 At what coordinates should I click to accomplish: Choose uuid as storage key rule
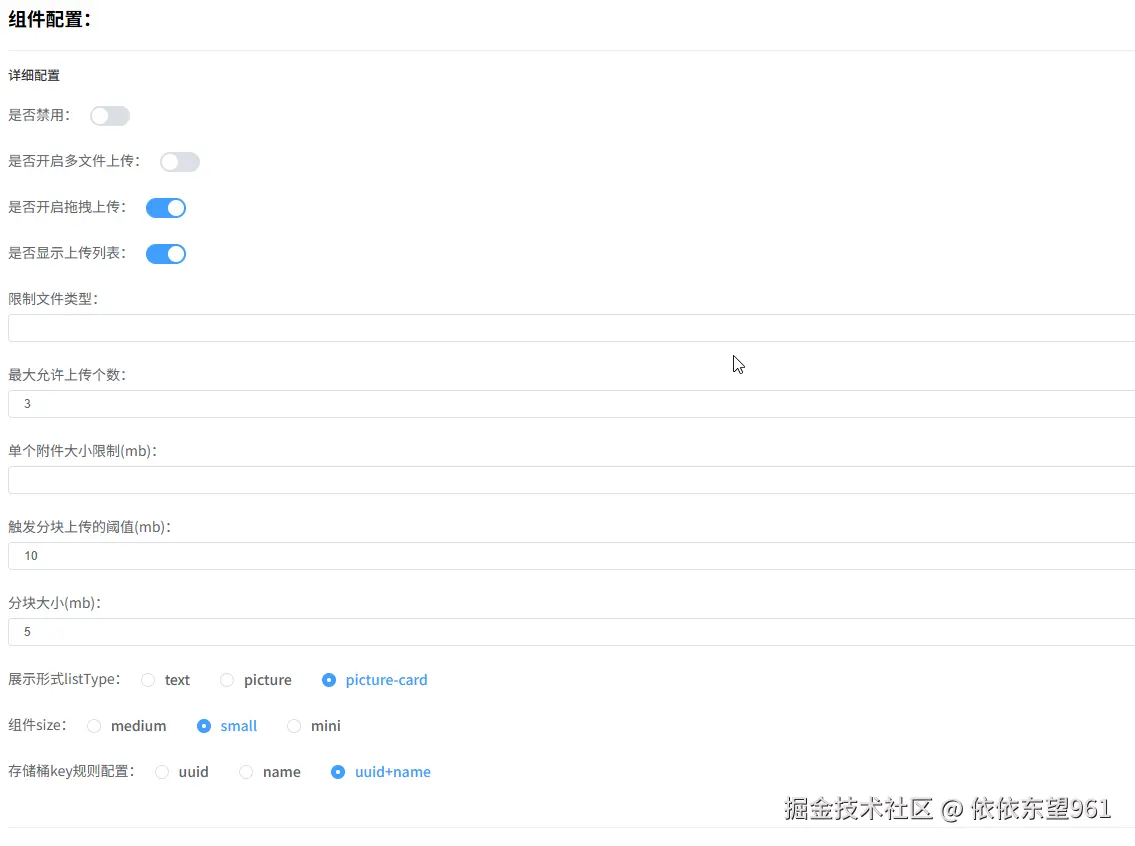click(x=162, y=771)
